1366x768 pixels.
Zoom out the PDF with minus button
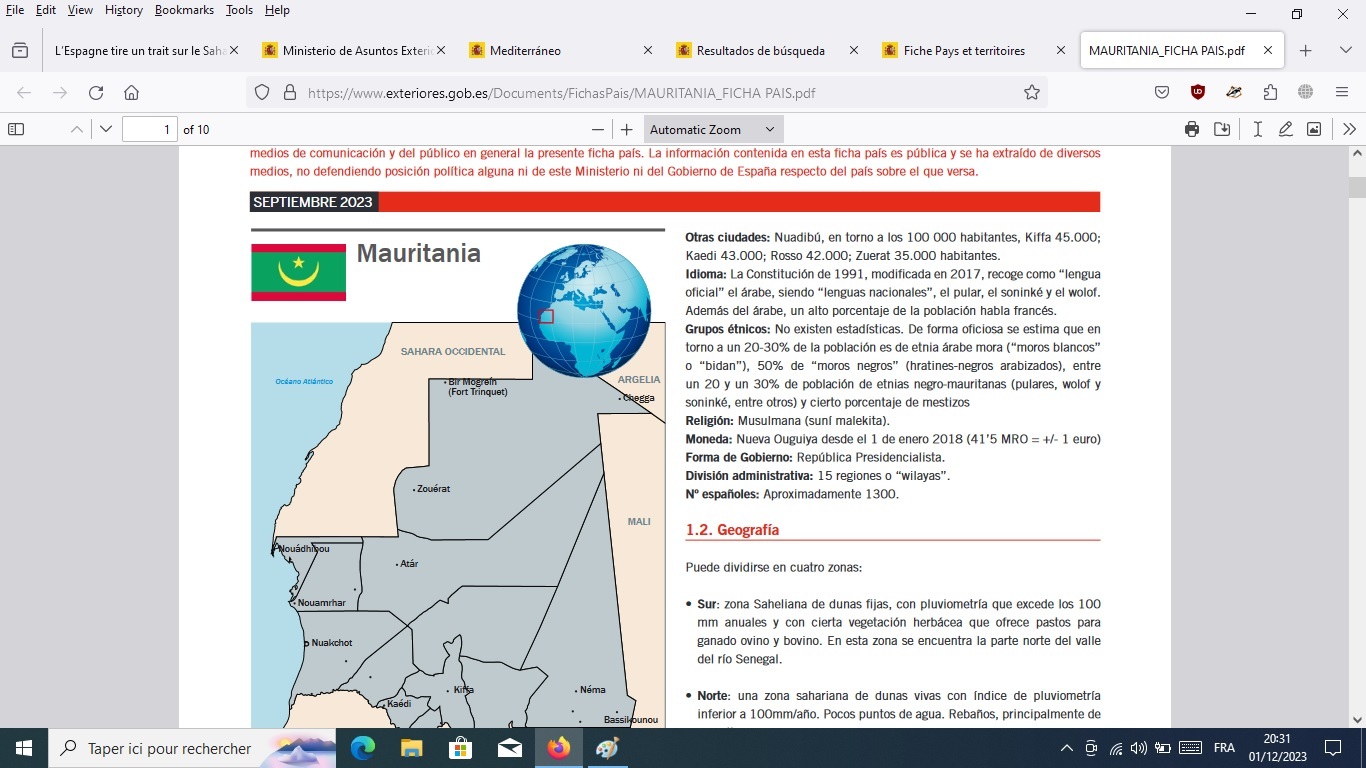[598, 129]
